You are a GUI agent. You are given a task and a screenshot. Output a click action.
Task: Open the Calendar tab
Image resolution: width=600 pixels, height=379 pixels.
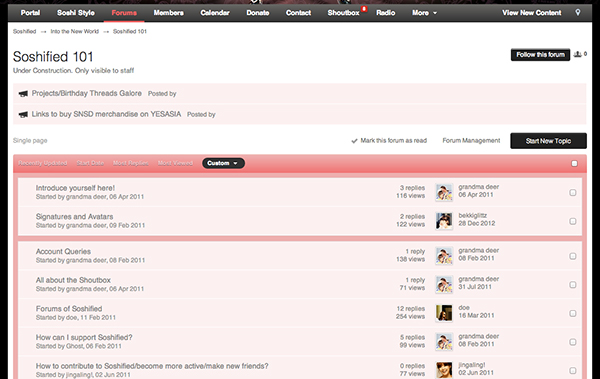pos(215,13)
